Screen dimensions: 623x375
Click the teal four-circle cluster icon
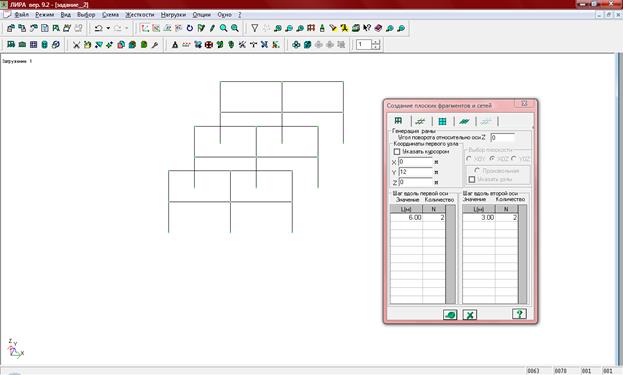click(296, 45)
